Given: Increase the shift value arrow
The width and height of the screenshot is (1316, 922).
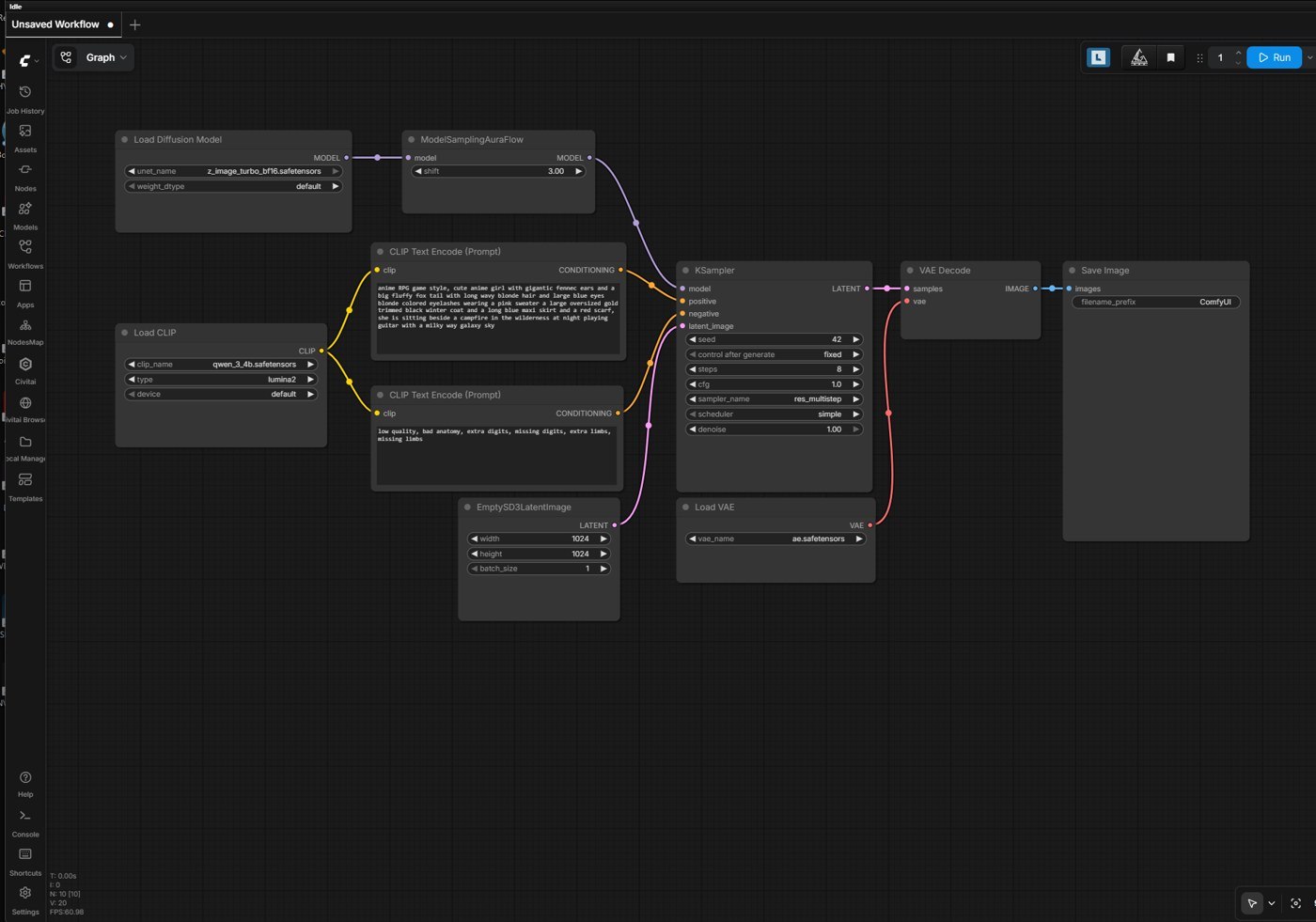Looking at the screenshot, I should [x=579, y=171].
